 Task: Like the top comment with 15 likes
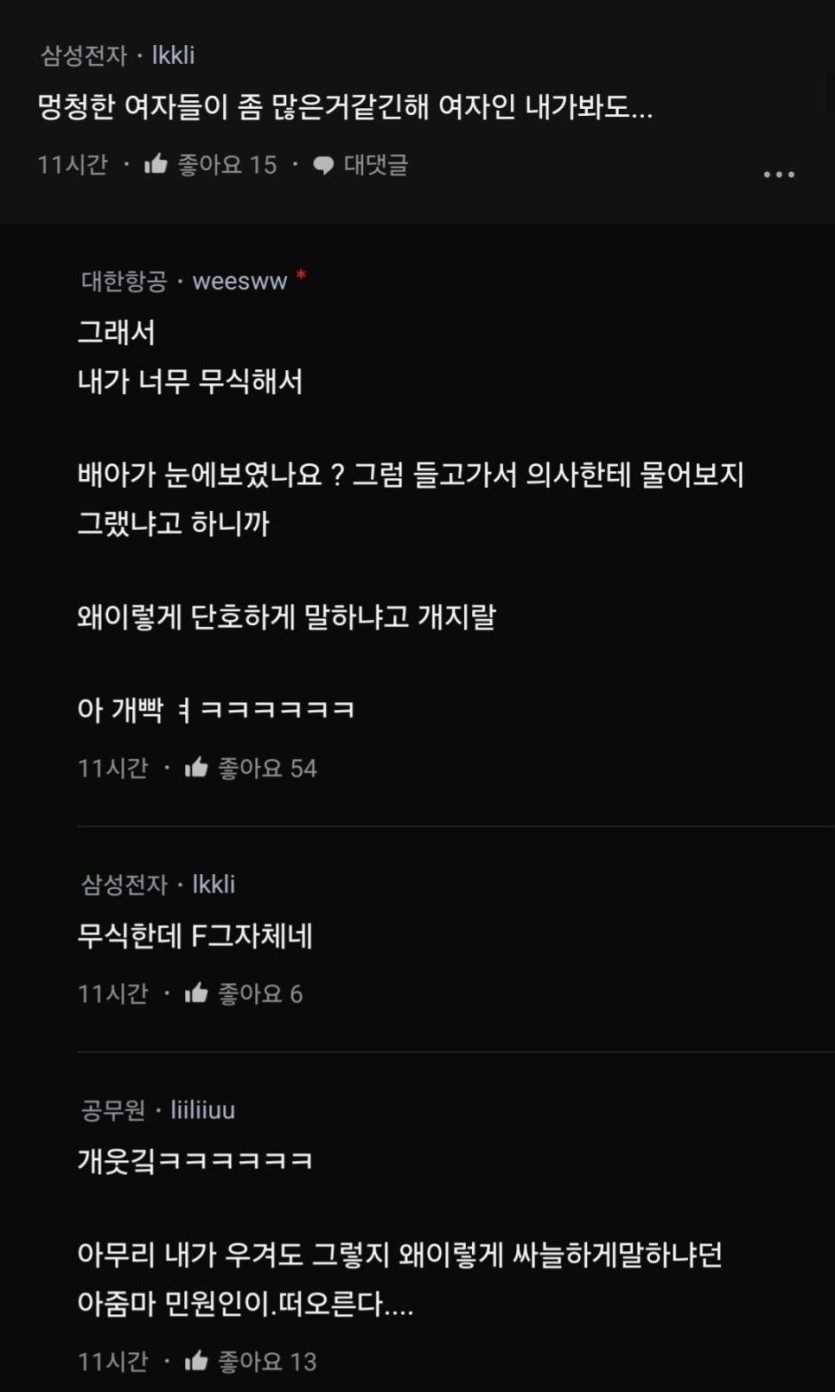[155, 165]
